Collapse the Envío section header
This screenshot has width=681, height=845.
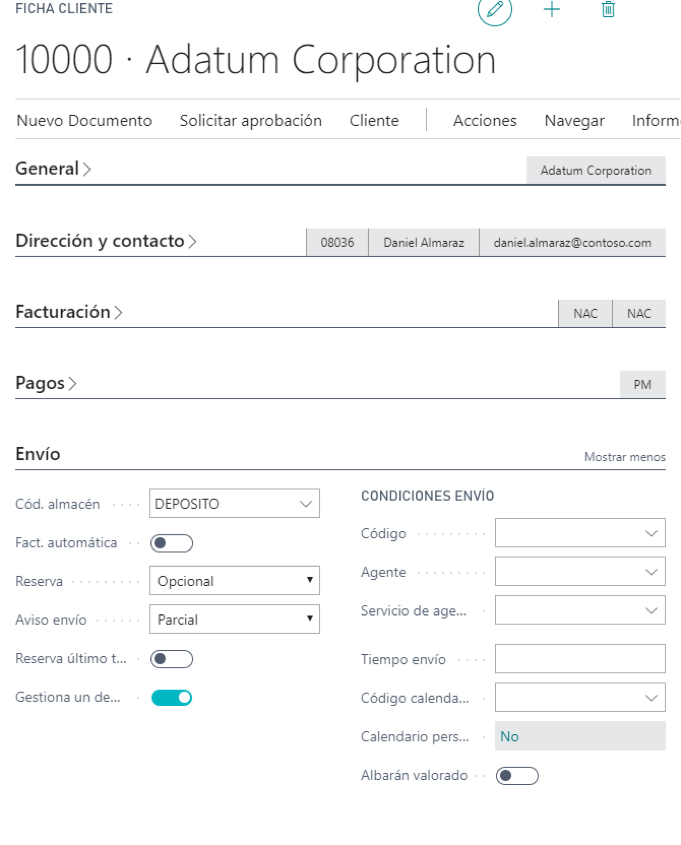pos(38,454)
